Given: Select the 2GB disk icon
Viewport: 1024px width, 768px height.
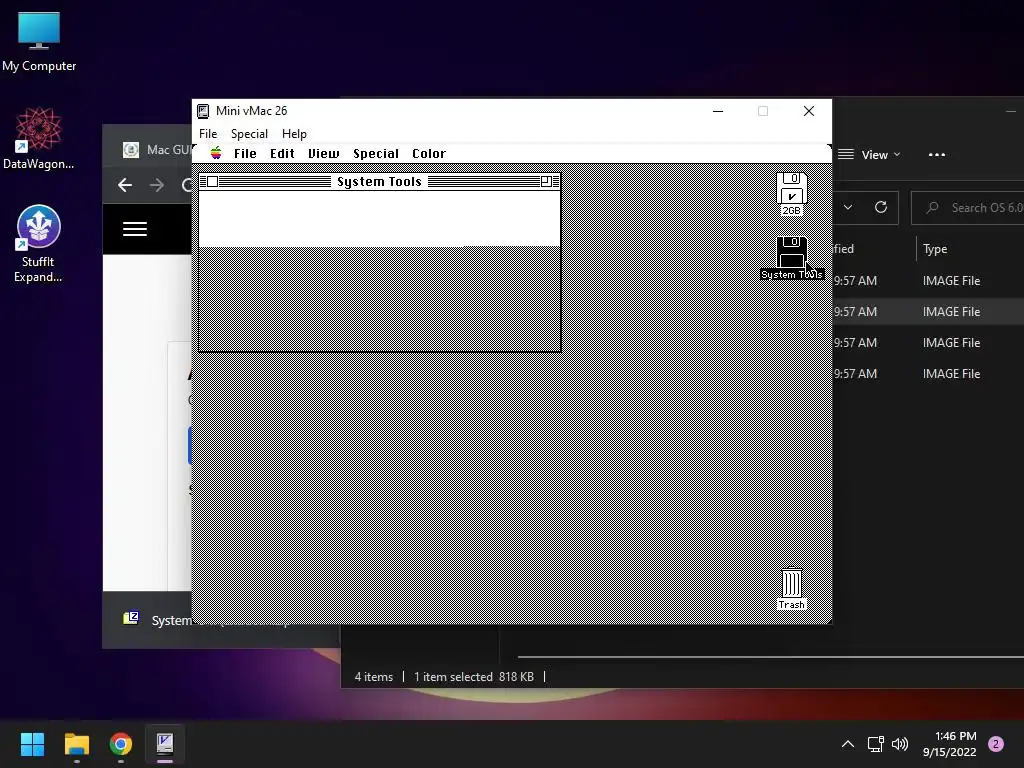Looking at the screenshot, I should pos(792,194).
